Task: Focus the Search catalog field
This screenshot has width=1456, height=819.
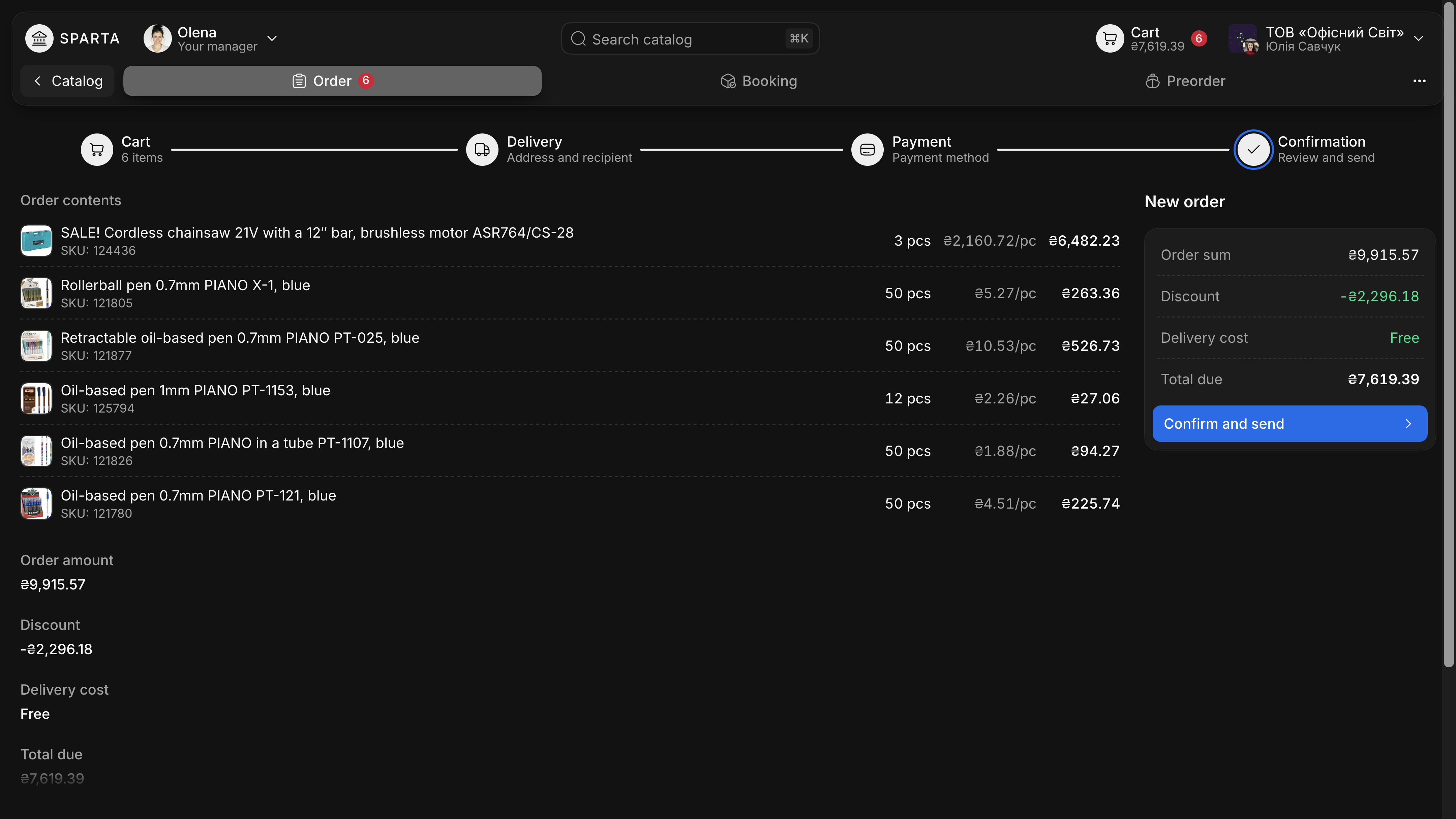Action: coord(690,38)
